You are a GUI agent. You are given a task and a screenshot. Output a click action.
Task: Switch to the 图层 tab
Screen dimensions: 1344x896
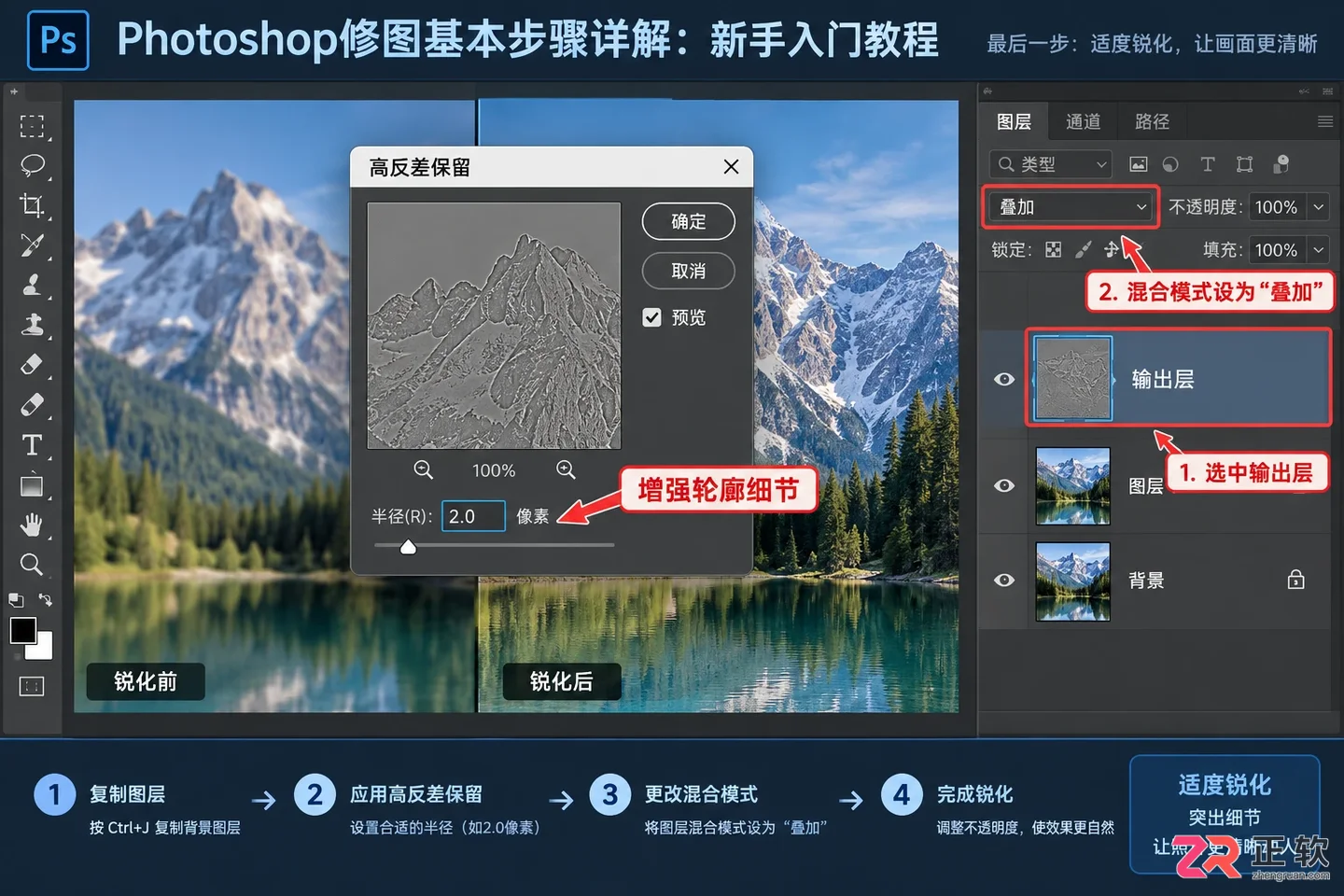point(1014,122)
